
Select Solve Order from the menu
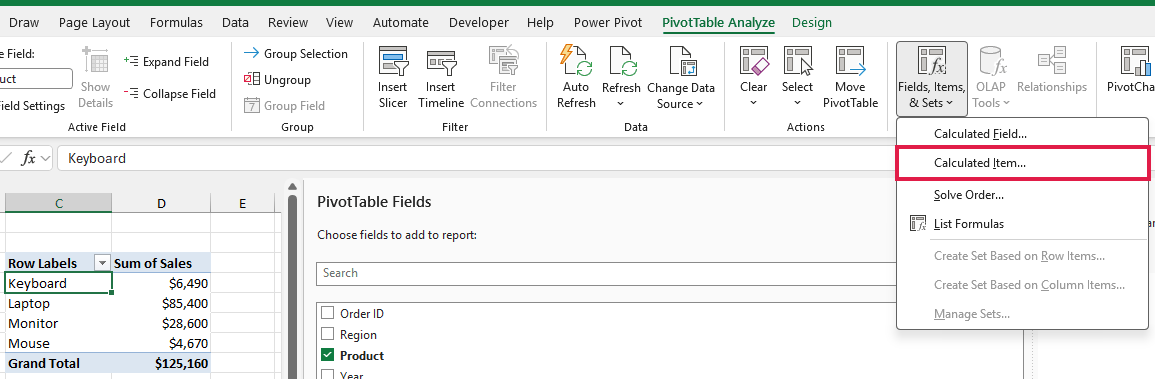point(1022,195)
